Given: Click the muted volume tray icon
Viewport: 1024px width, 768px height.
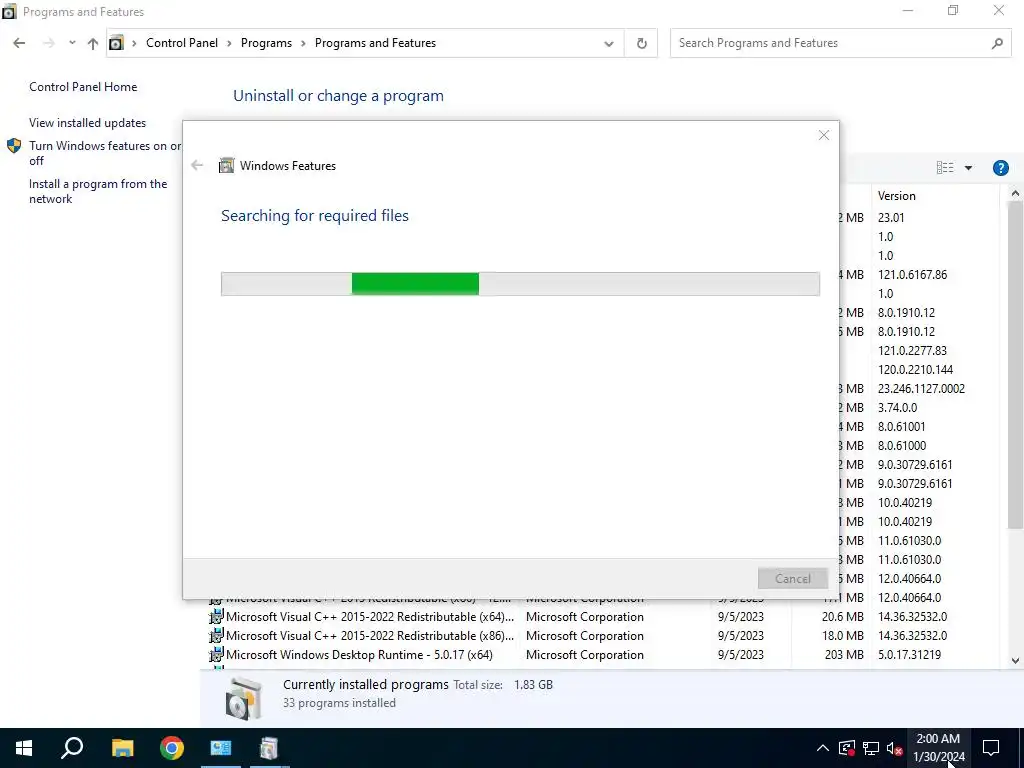Looking at the screenshot, I should [x=895, y=748].
